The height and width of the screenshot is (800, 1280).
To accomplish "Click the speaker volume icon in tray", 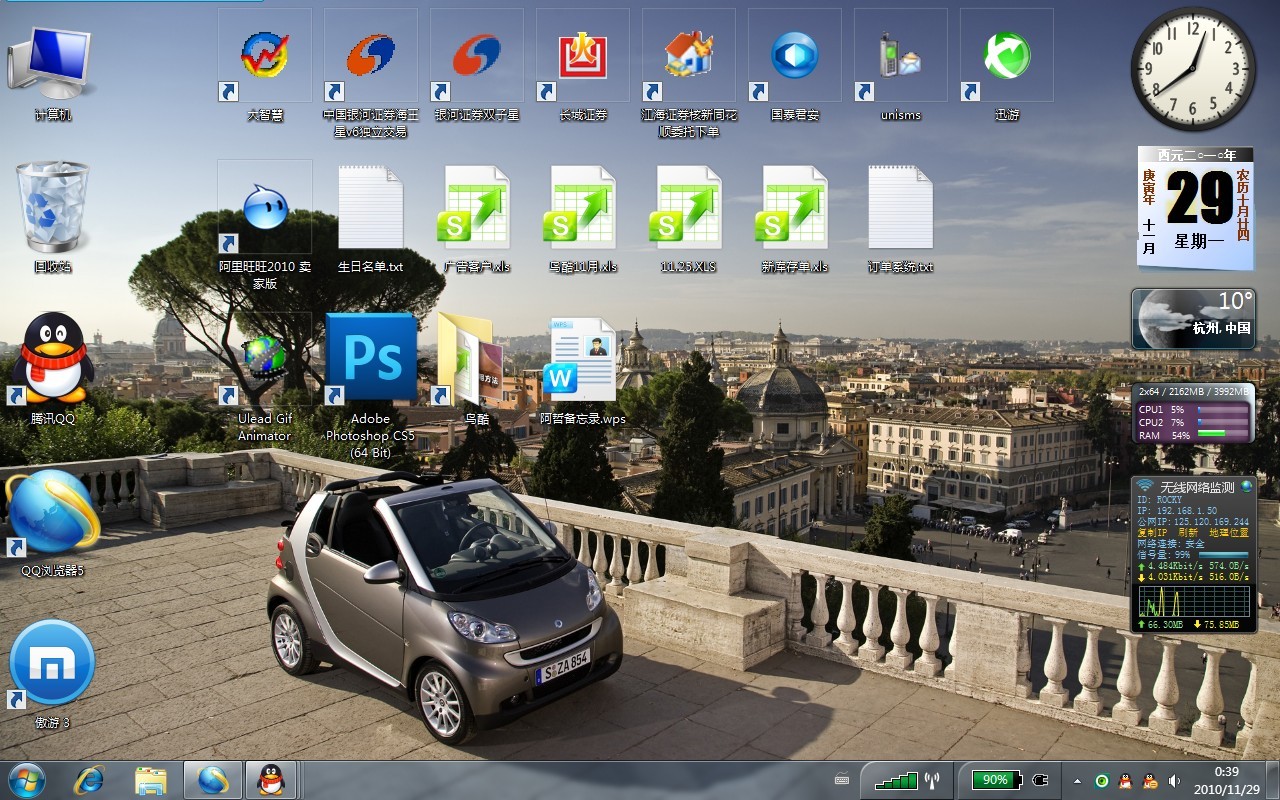I will 1174,780.
